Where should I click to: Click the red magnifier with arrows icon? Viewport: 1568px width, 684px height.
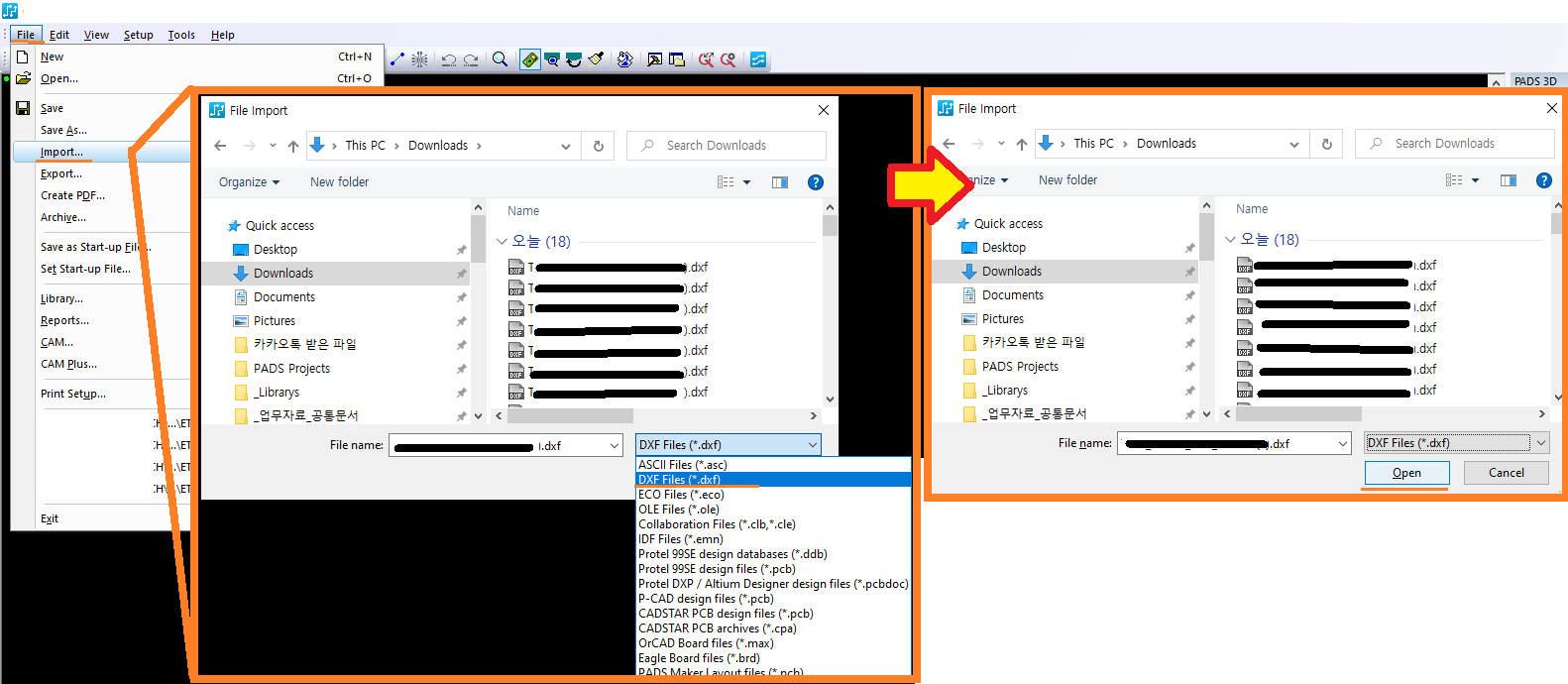(x=706, y=59)
